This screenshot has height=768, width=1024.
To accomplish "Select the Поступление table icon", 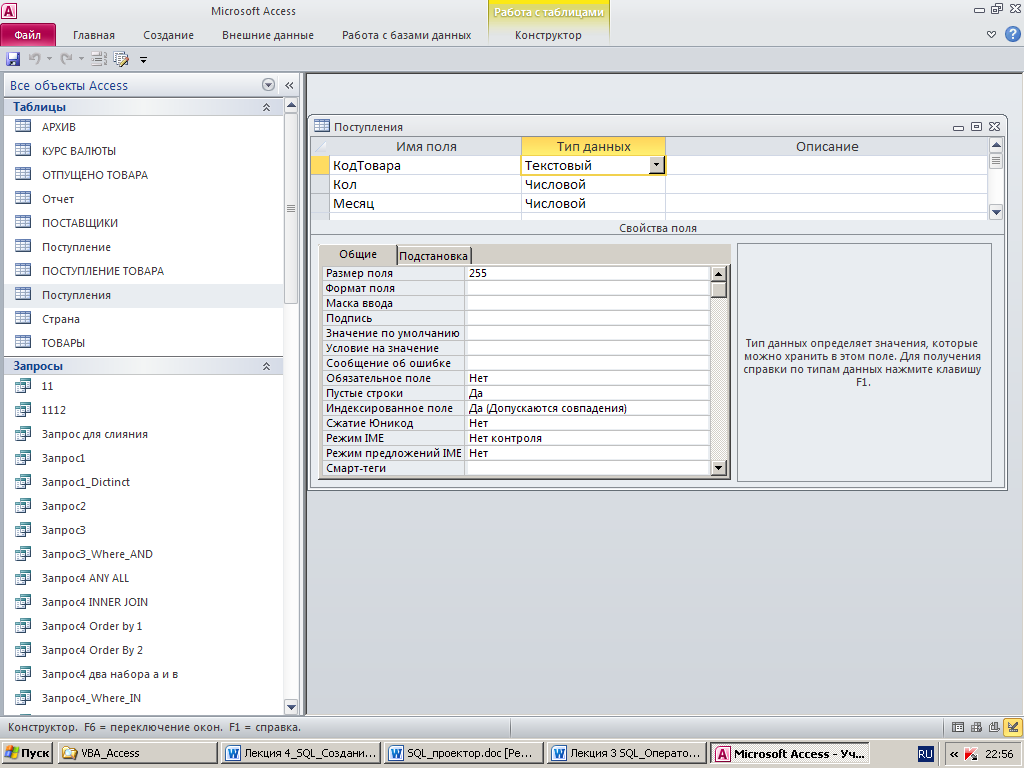I will coord(23,246).
